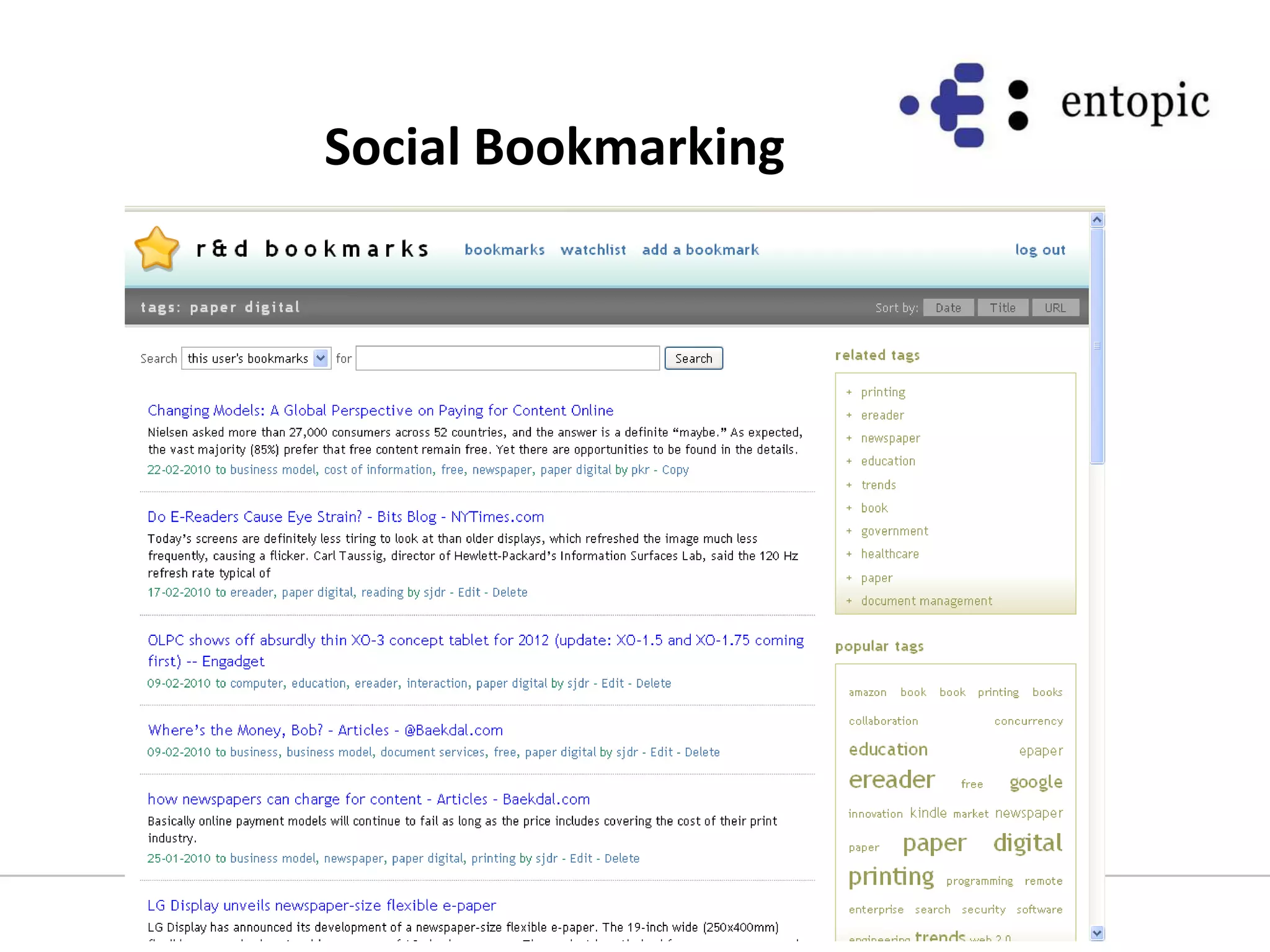Grab the vertical scrollbar thumb

[1097, 346]
